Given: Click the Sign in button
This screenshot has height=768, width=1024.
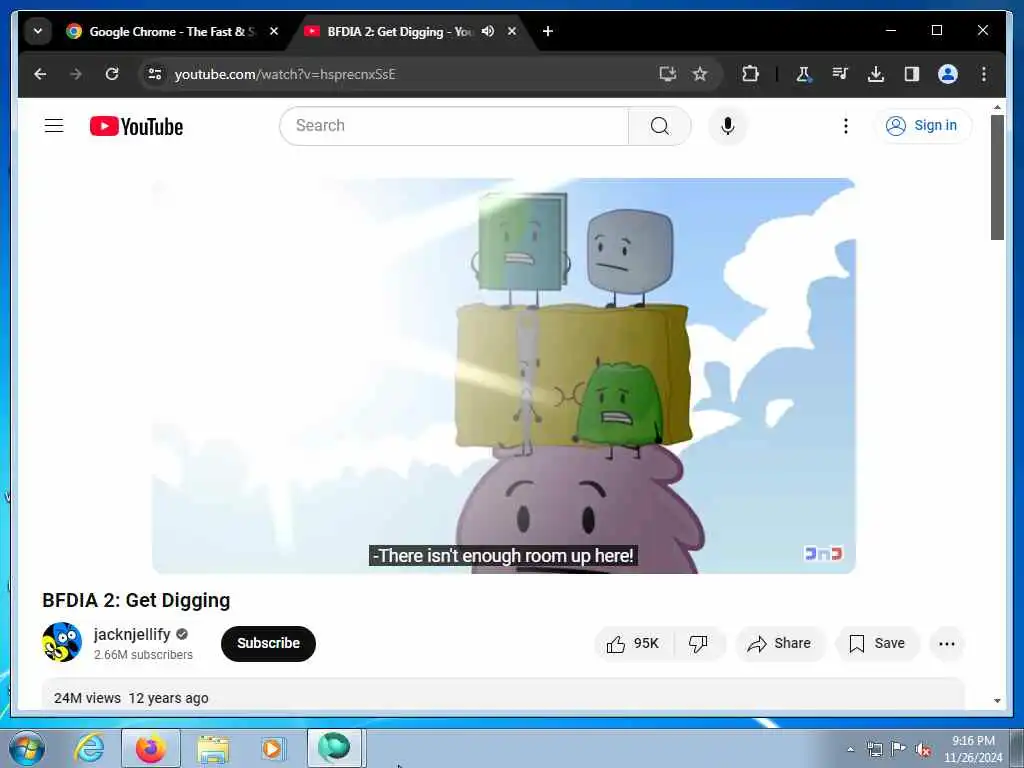Looking at the screenshot, I should [x=922, y=125].
